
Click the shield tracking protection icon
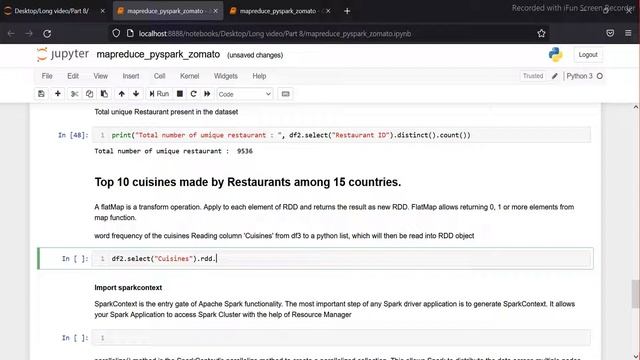tap(116, 33)
